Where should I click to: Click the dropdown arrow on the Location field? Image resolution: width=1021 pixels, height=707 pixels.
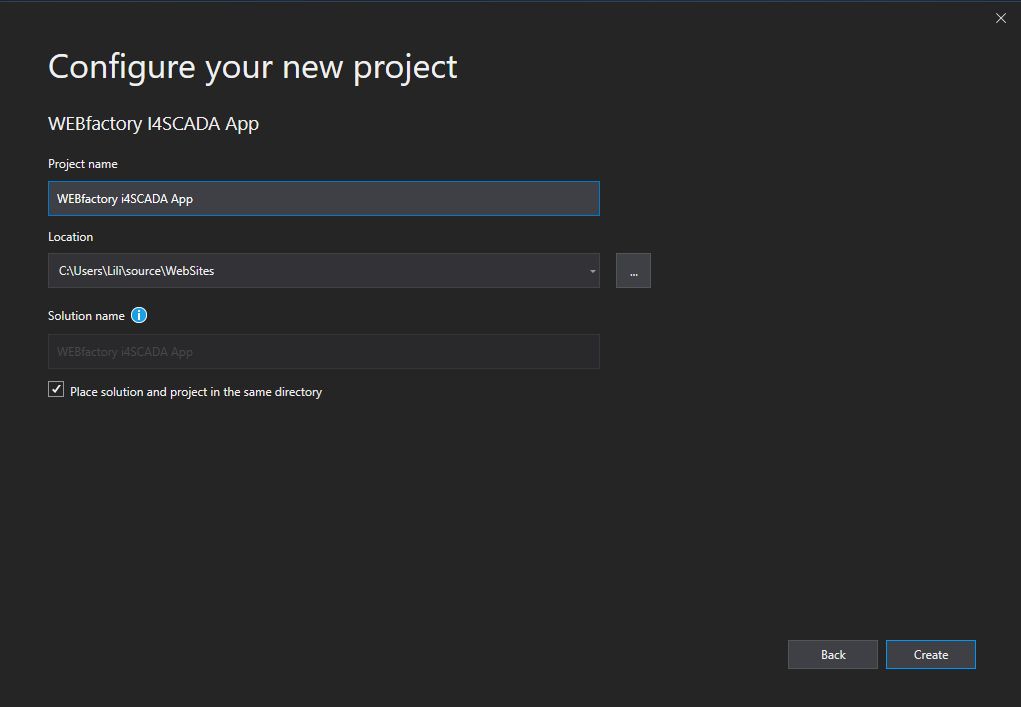click(591, 270)
